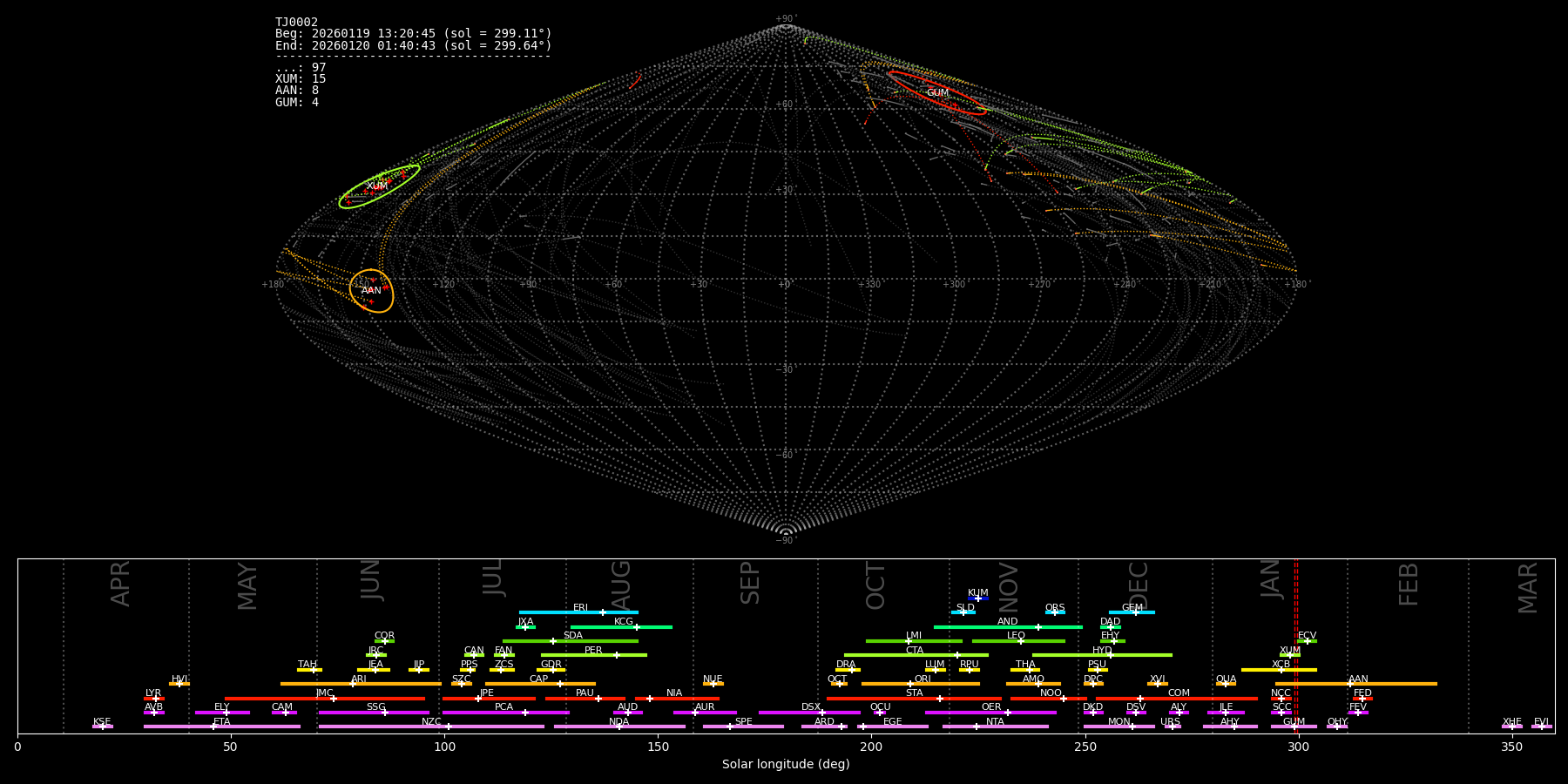Click the XHE shower bar in the timeline

(1512, 727)
